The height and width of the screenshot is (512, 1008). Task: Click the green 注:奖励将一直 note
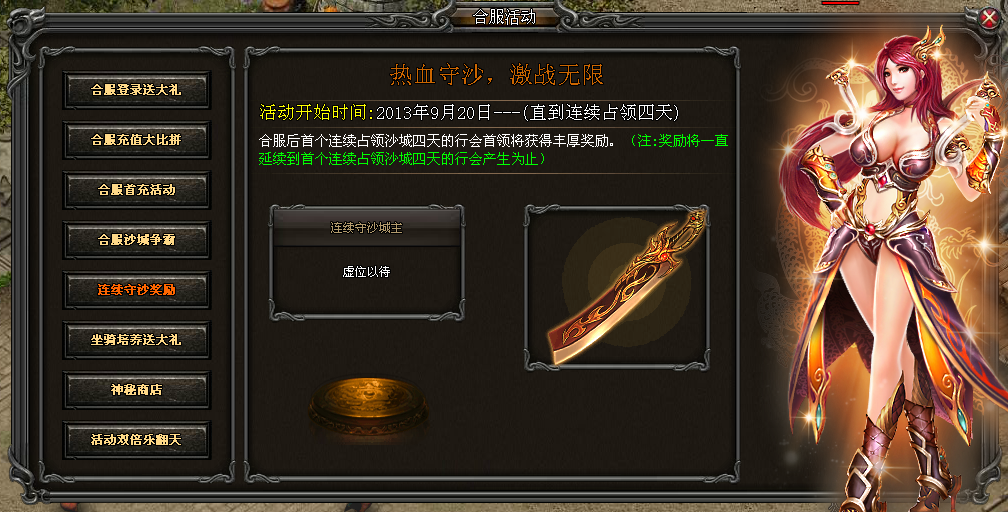tap(680, 141)
